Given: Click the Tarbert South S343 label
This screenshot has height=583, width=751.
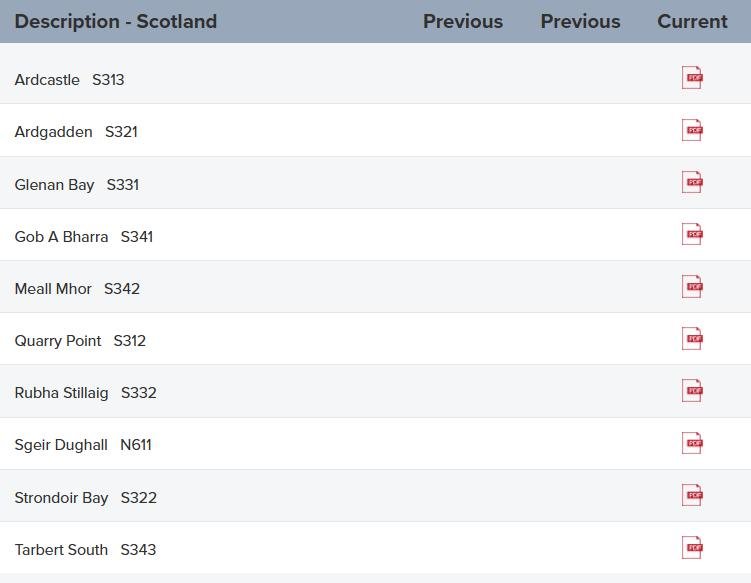Looking at the screenshot, I should (x=85, y=550).
